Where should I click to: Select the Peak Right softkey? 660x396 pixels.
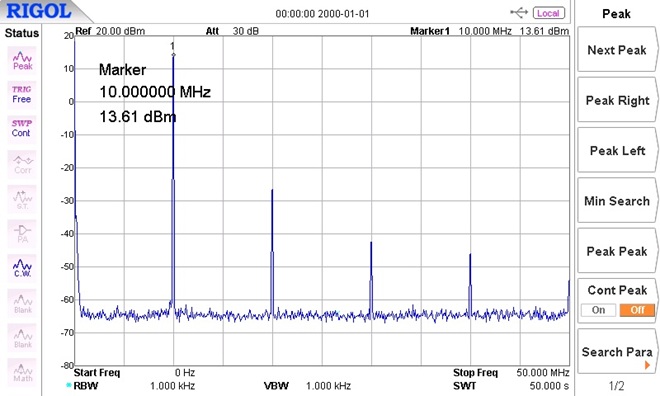(617, 100)
